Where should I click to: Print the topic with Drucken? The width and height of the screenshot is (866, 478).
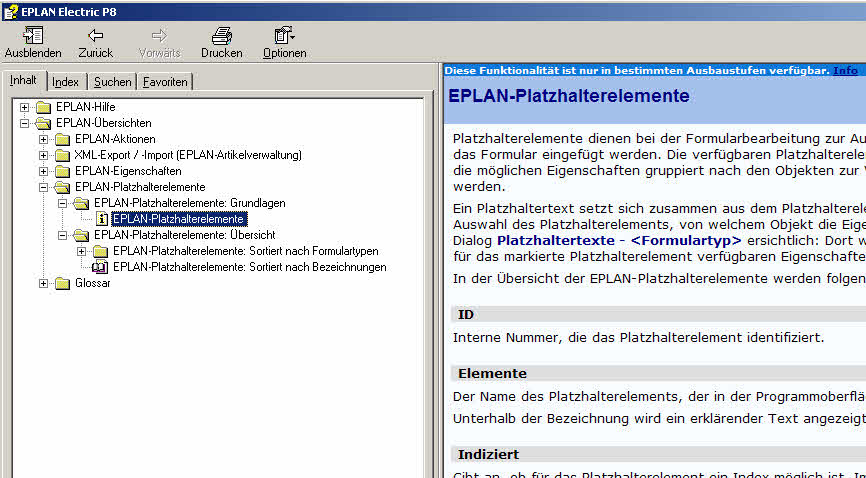pyautogui.click(x=221, y=43)
